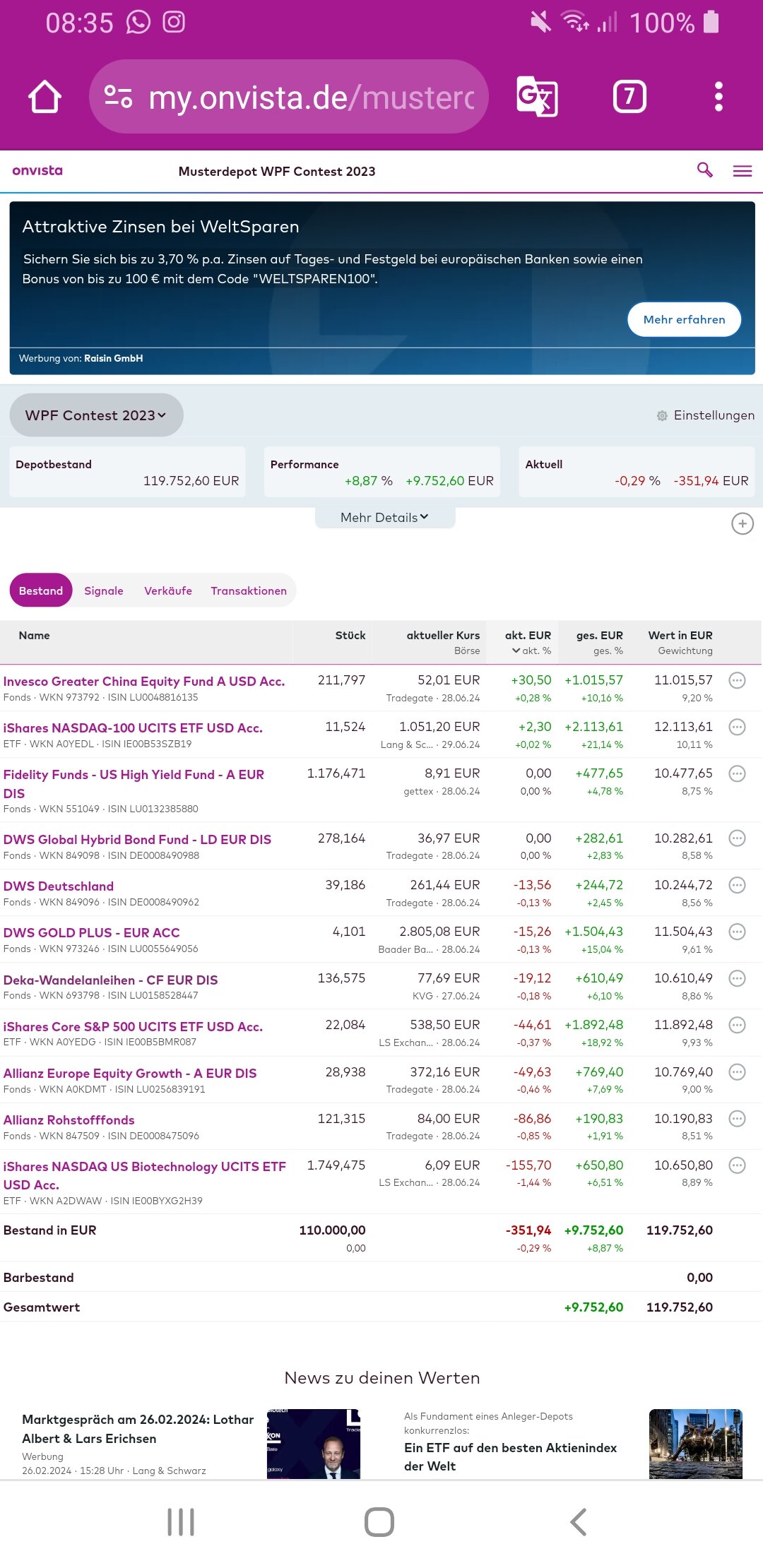
Task: Tap the browser address bar URL
Action: [311, 97]
